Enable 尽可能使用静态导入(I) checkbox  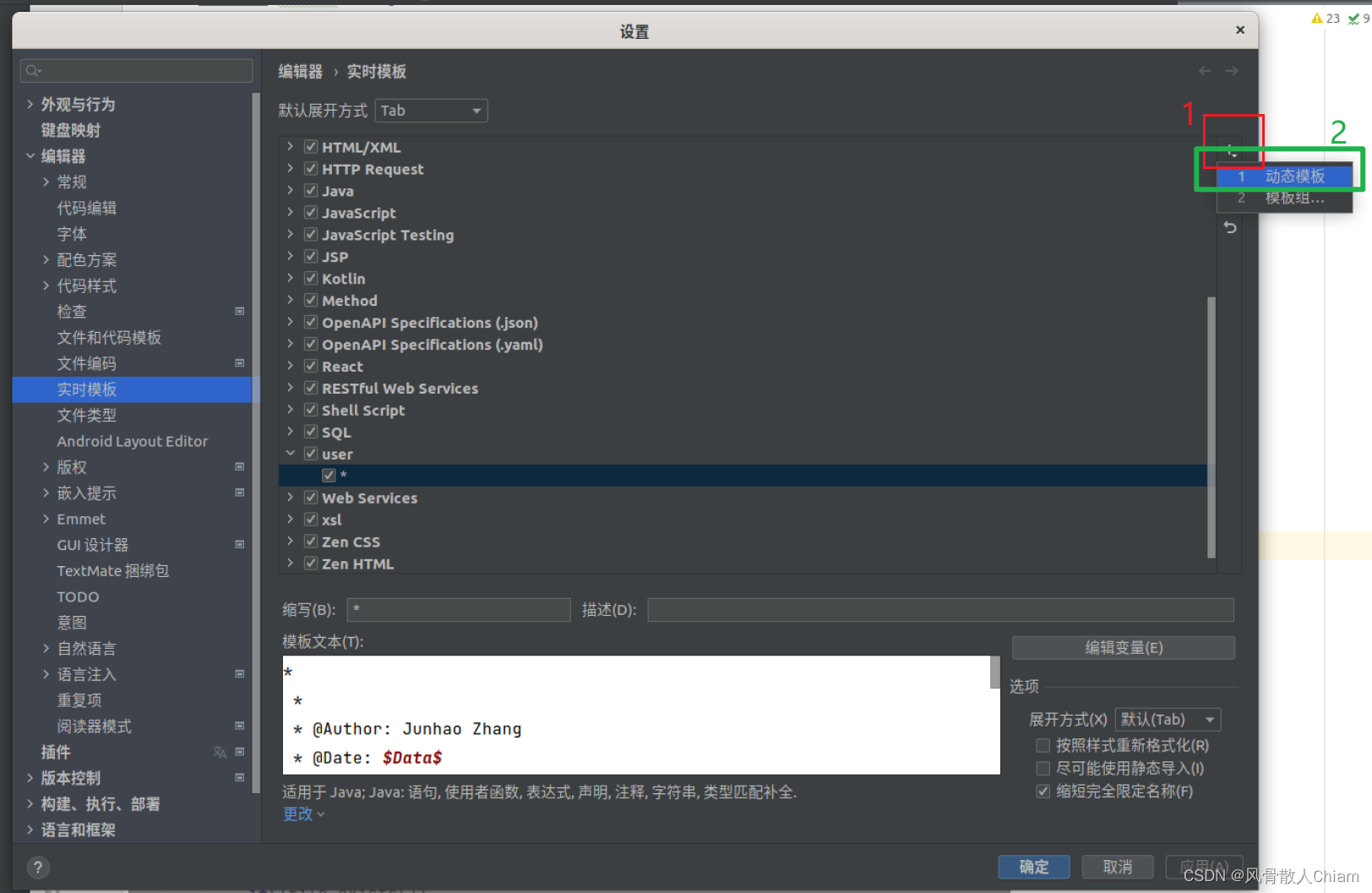click(x=1043, y=768)
